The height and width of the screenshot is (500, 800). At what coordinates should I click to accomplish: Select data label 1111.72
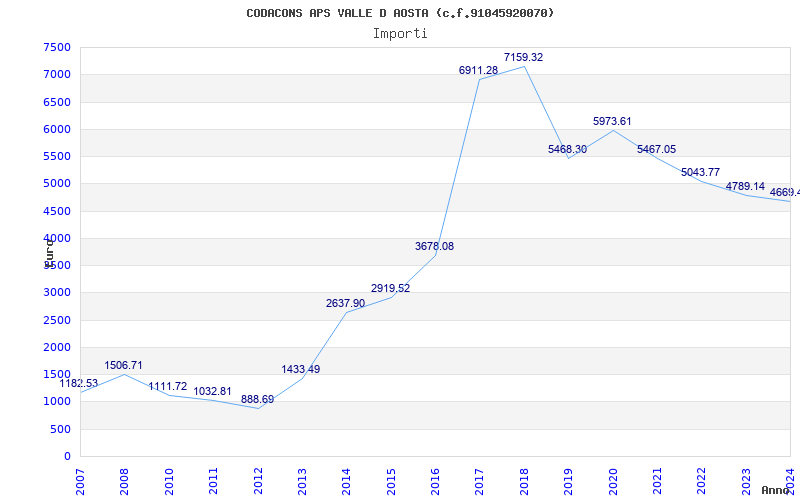pos(168,386)
